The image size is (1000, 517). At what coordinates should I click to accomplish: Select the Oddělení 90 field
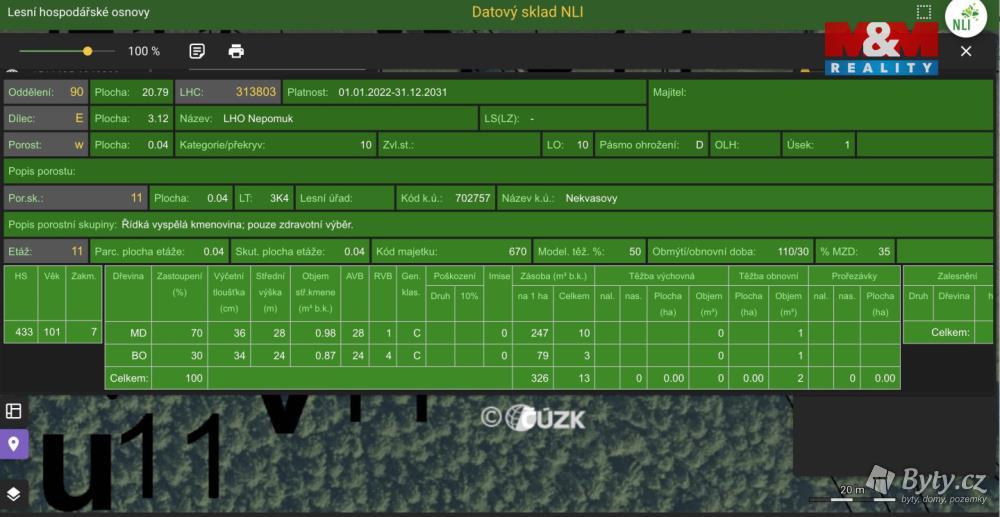point(46,92)
